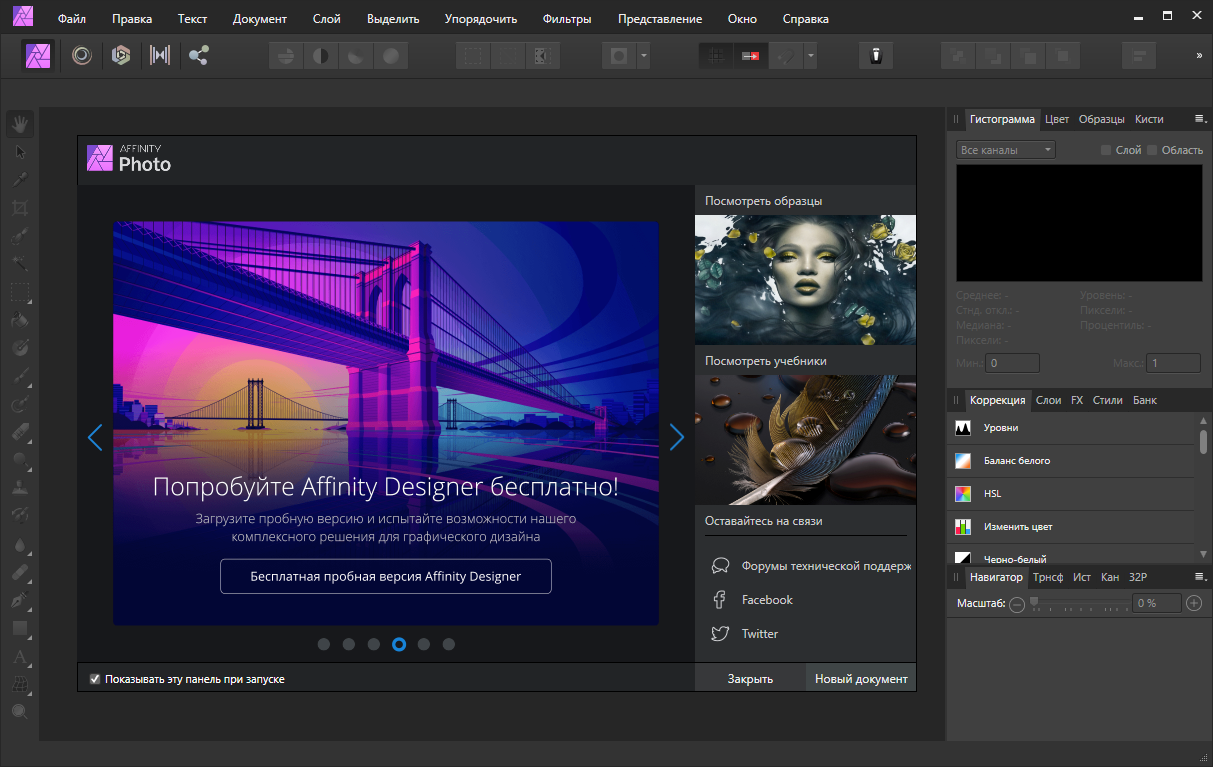Screen dimensions: 1213x767
Task: Open the 'Стили' panel tab
Action: (x=1107, y=400)
